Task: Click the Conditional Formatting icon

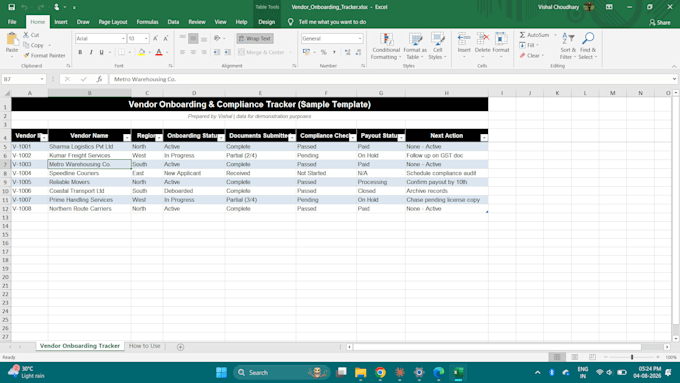Action: click(x=386, y=39)
